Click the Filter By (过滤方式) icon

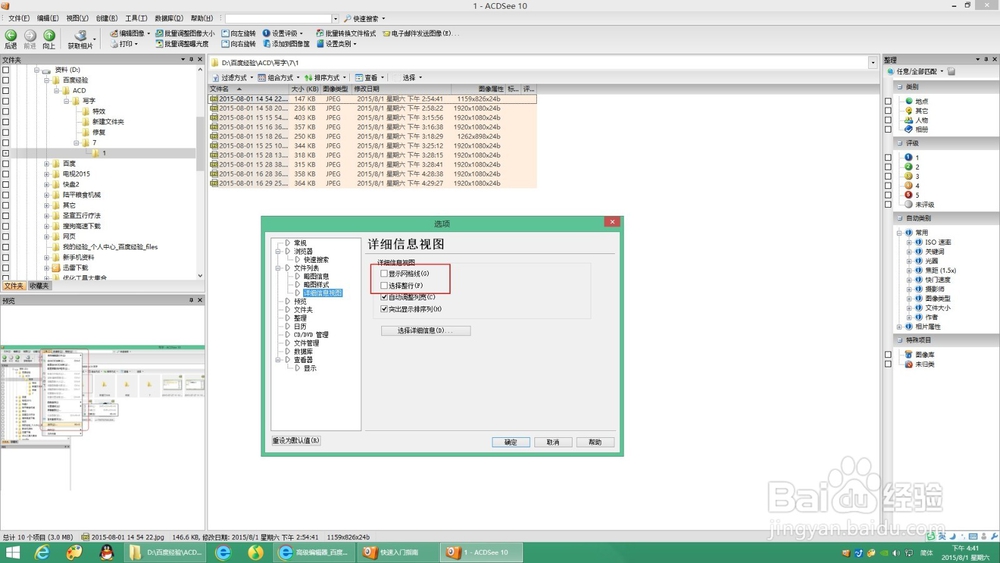click(216, 78)
